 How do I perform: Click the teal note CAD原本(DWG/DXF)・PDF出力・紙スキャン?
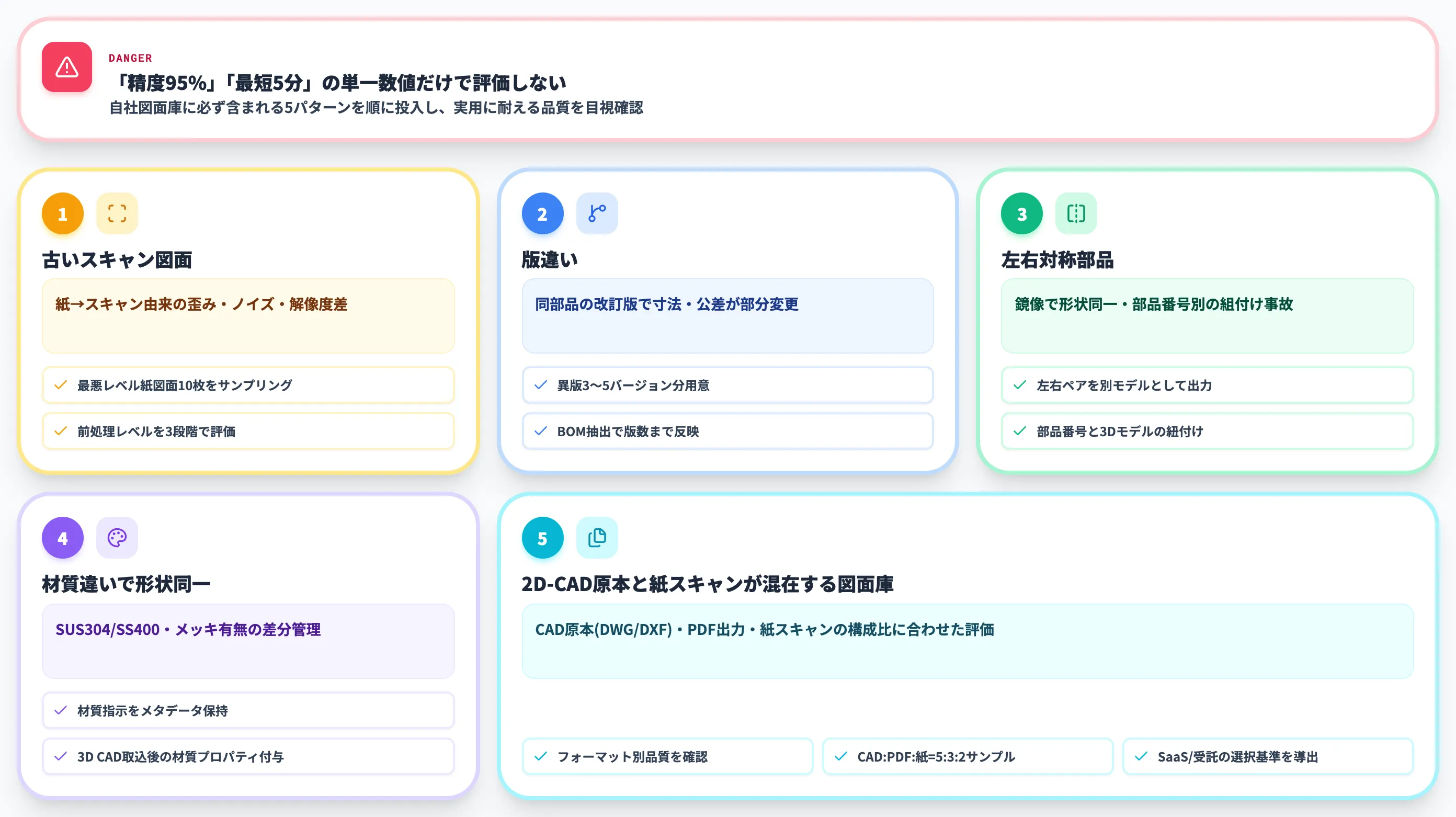[x=968, y=641]
